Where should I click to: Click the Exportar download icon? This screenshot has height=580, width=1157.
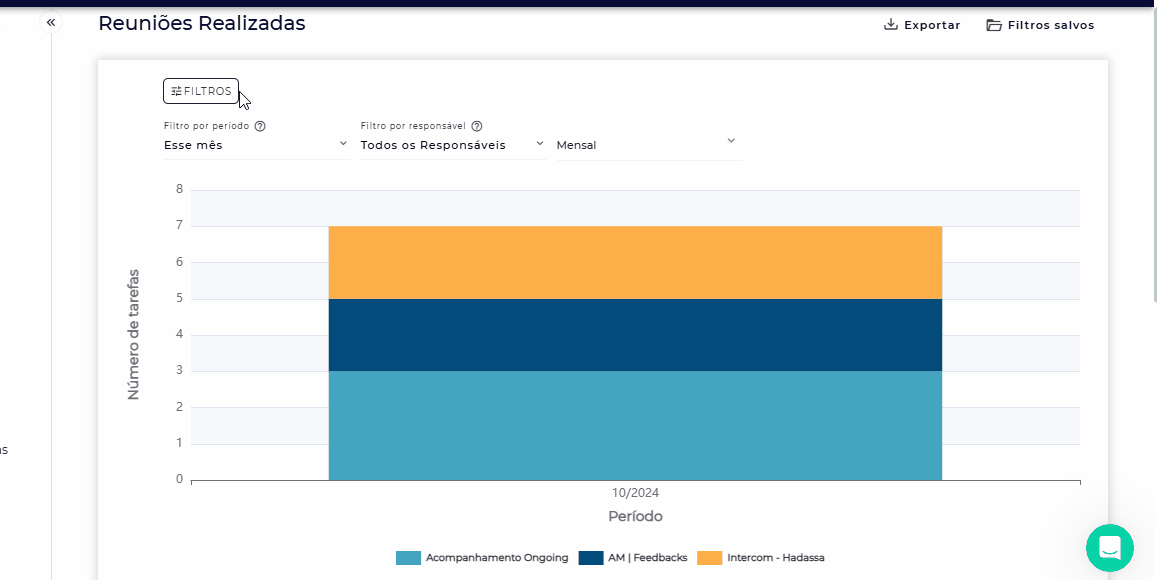[x=891, y=25]
